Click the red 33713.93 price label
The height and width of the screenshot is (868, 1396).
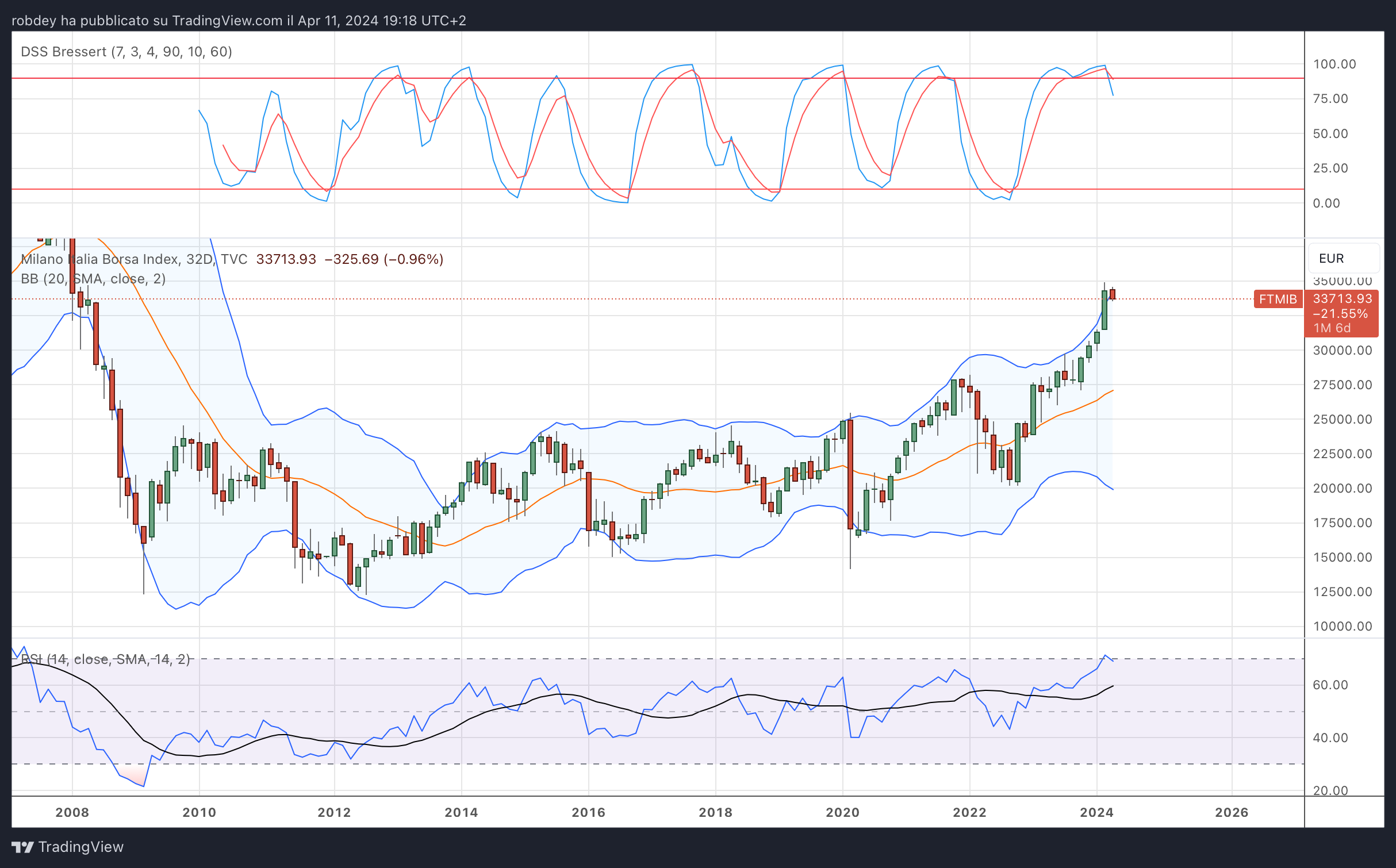(1343, 298)
